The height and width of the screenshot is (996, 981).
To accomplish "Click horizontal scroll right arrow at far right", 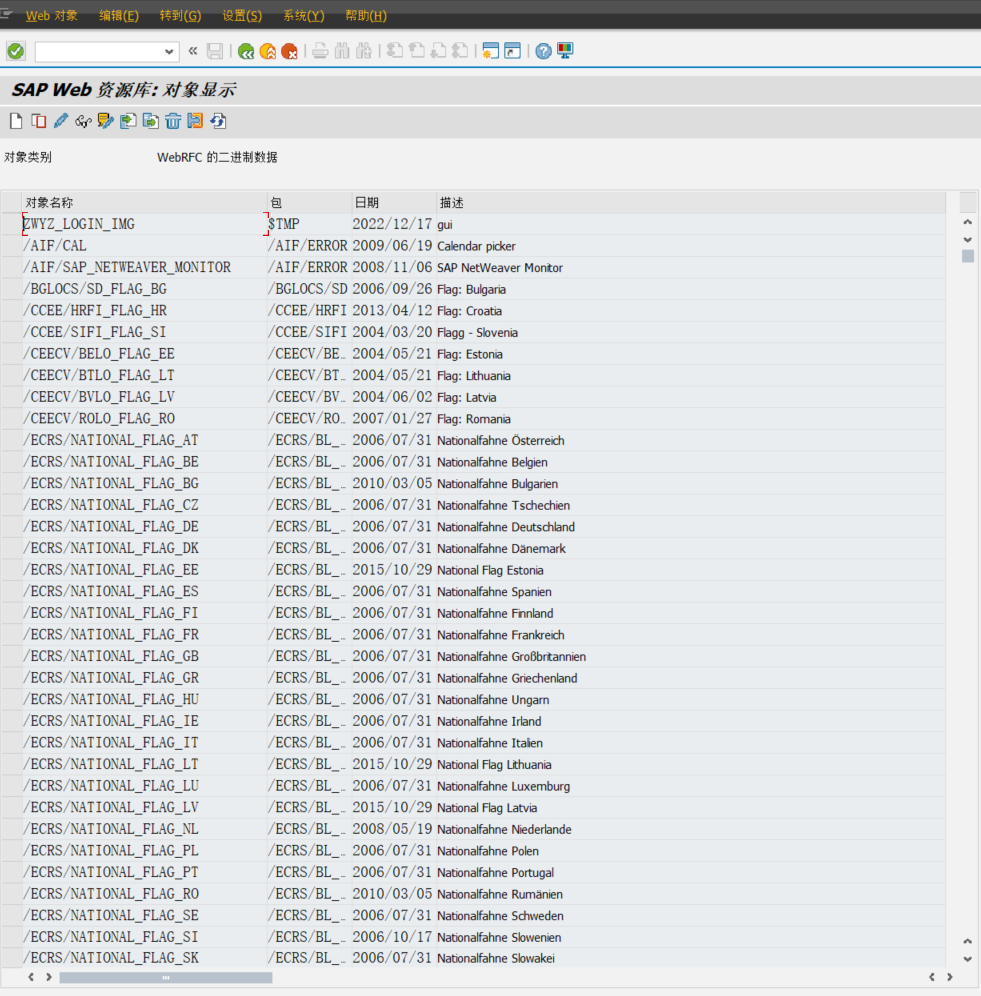I will [950, 977].
